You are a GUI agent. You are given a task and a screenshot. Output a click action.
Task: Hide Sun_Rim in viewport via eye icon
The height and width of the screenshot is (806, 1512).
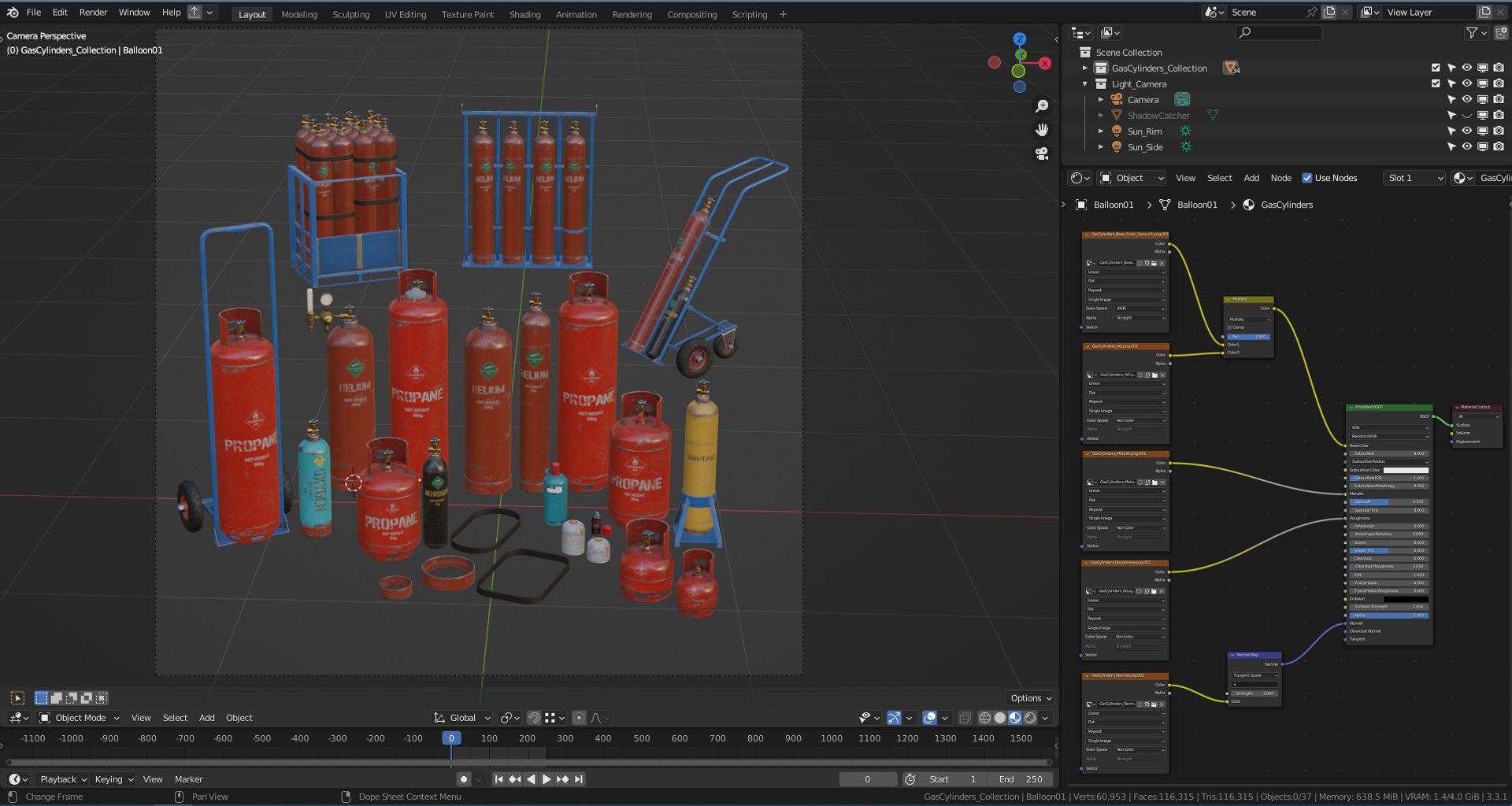tap(1466, 131)
